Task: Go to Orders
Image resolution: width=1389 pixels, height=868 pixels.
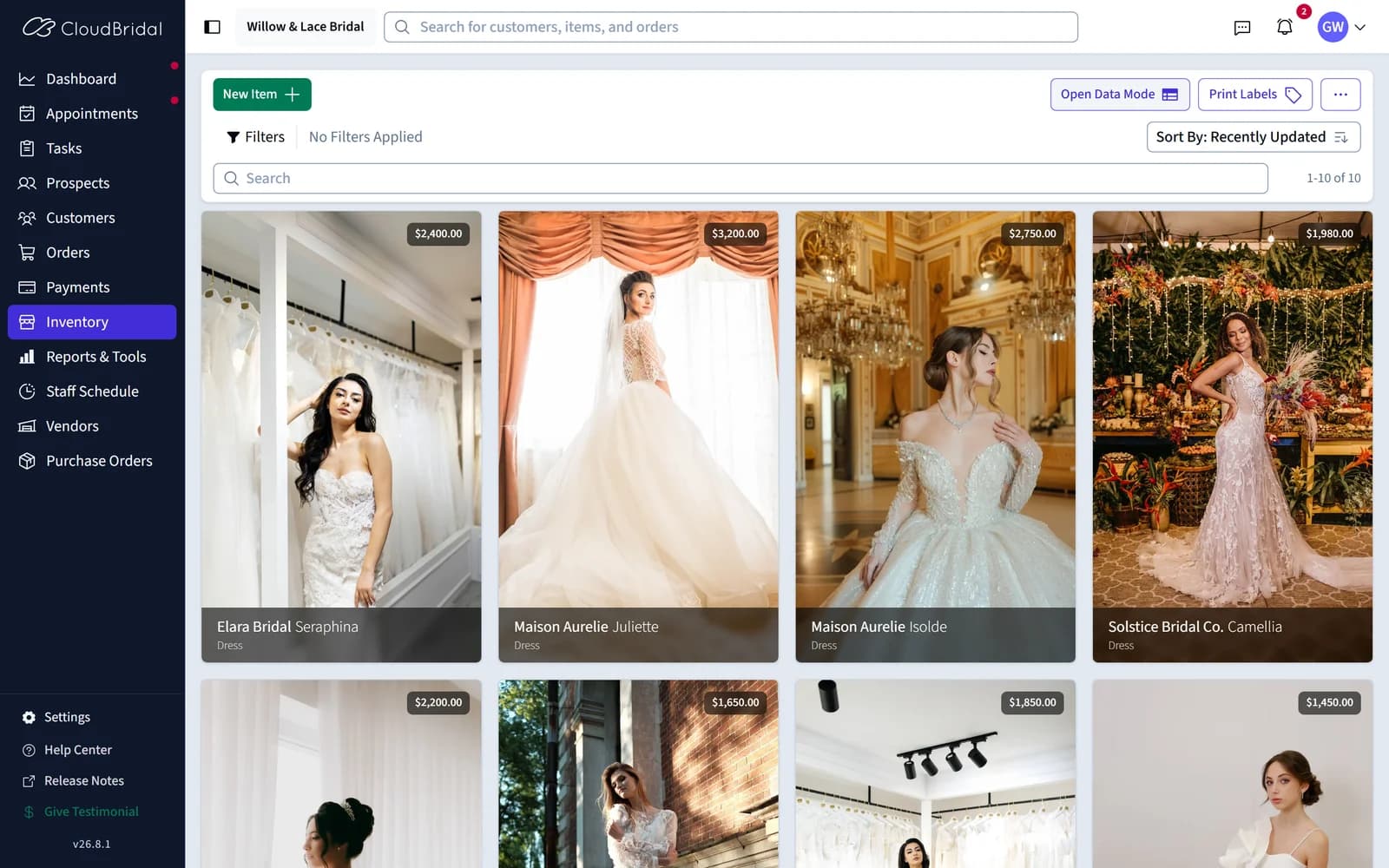Action: click(x=92, y=253)
